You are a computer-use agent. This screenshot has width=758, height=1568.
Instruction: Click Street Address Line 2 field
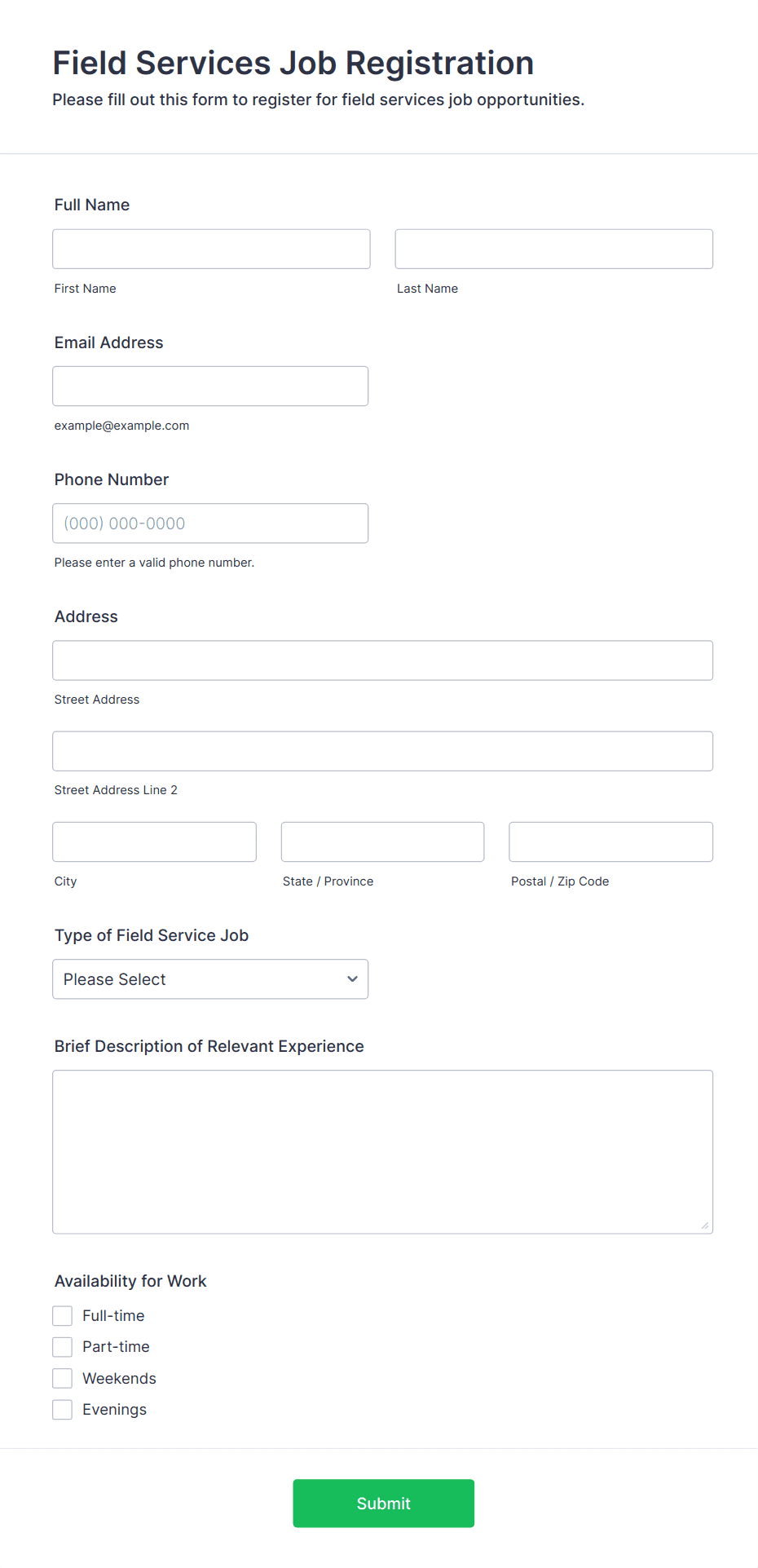pyautogui.click(x=382, y=751)
